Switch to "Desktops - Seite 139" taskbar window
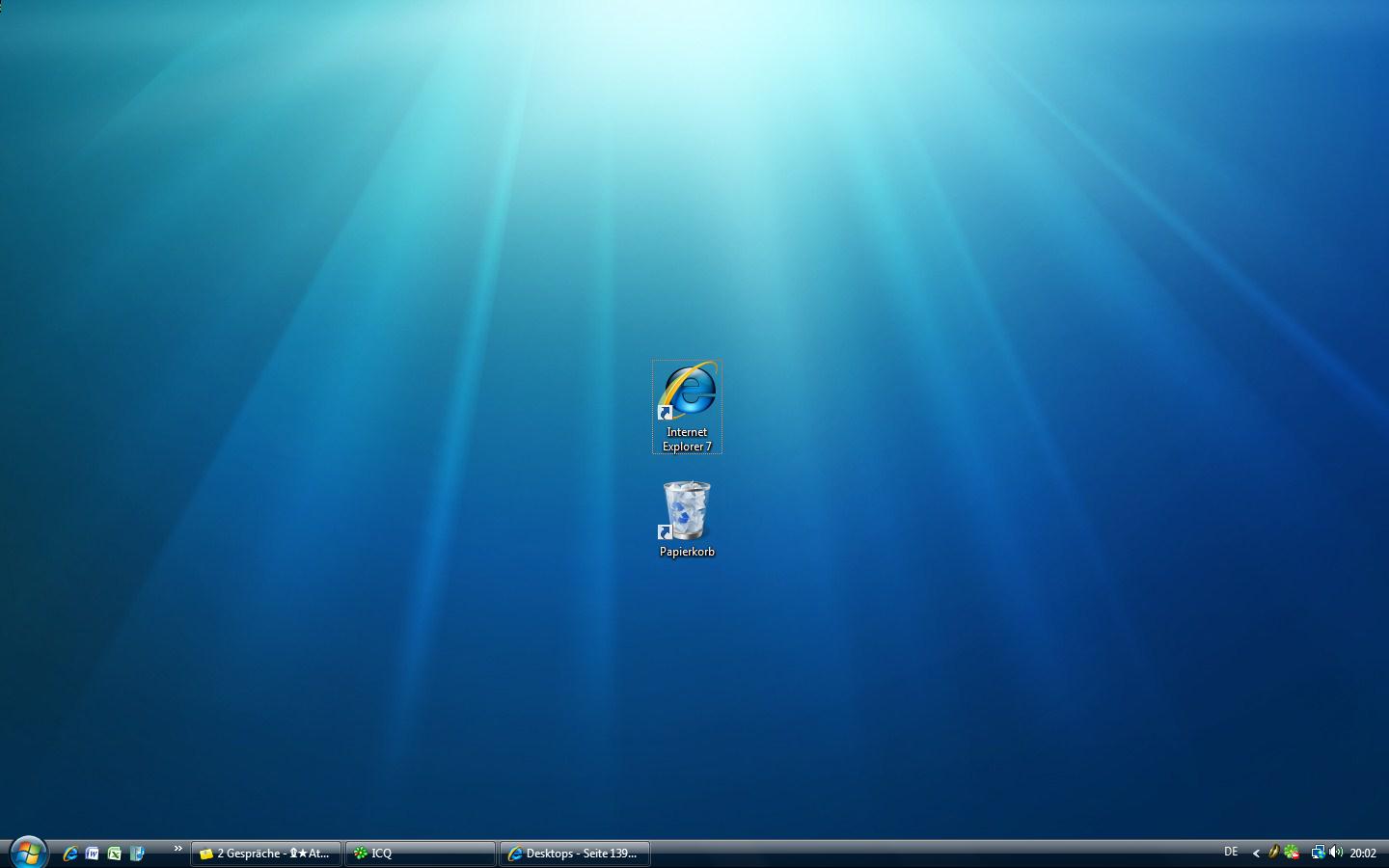Screen dimensions: 1389x868 coord(575,854)
